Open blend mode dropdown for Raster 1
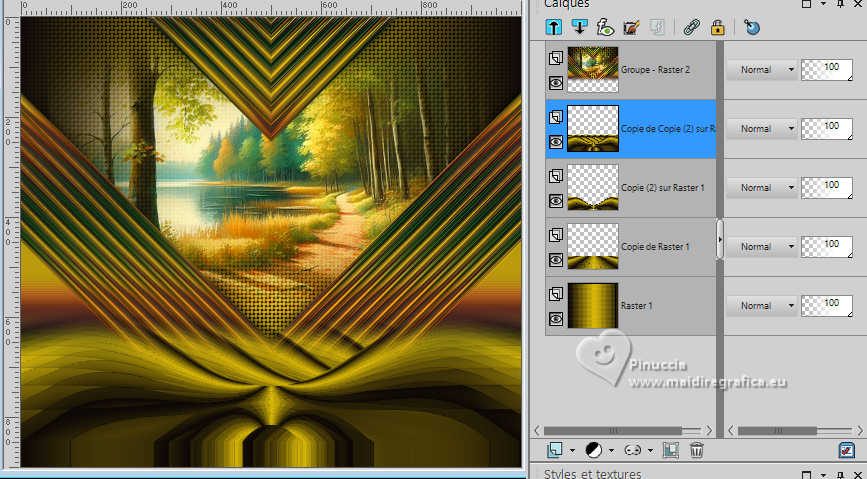Viewport: 867px width, 479px height. click(761, 305)
